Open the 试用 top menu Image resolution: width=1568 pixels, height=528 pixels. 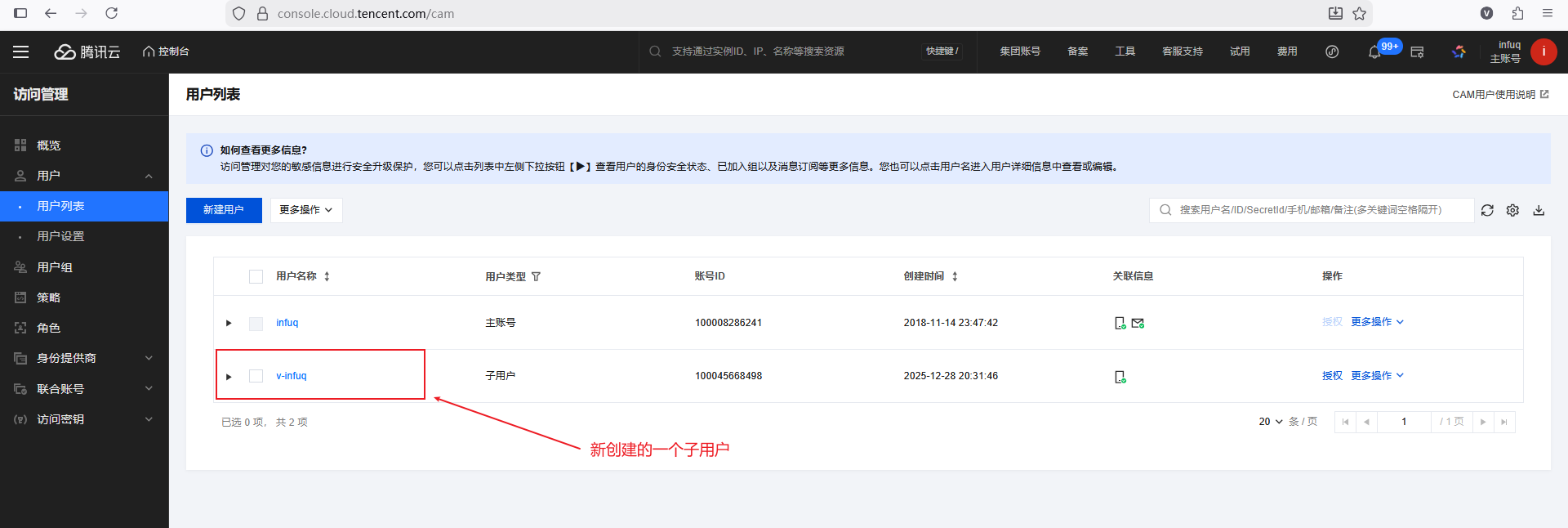(1240, 51)
